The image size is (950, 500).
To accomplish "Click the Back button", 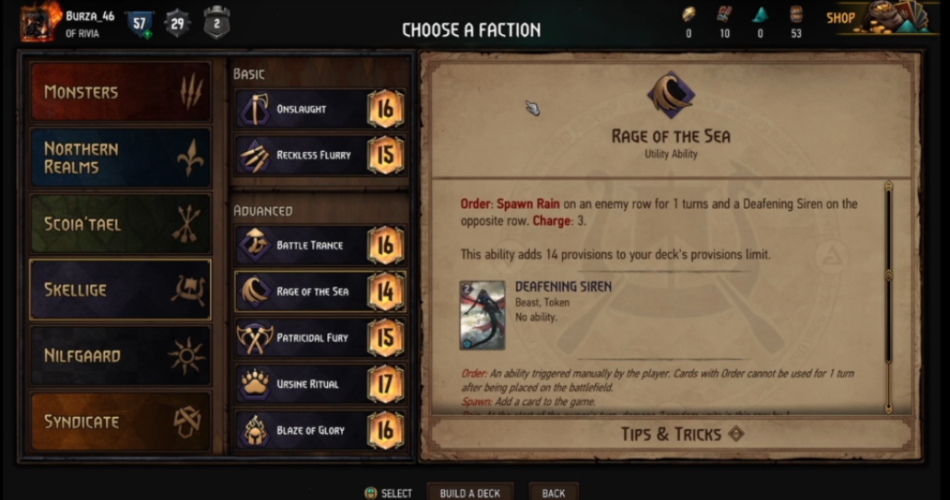I will point(553,493).
